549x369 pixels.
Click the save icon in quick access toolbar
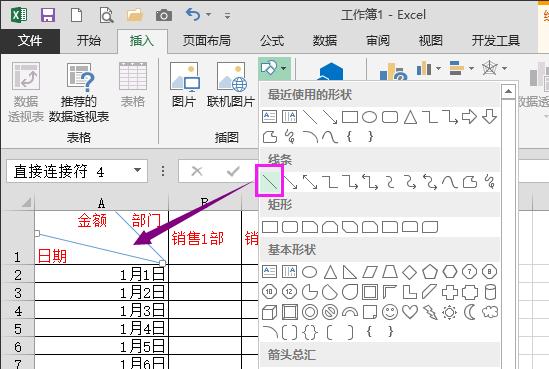(x=48, y=15)
